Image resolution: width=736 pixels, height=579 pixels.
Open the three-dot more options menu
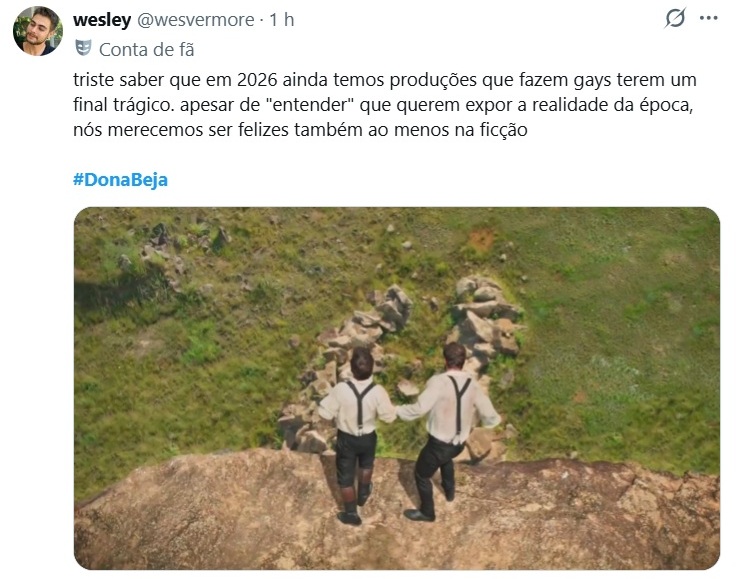point(708,18)
